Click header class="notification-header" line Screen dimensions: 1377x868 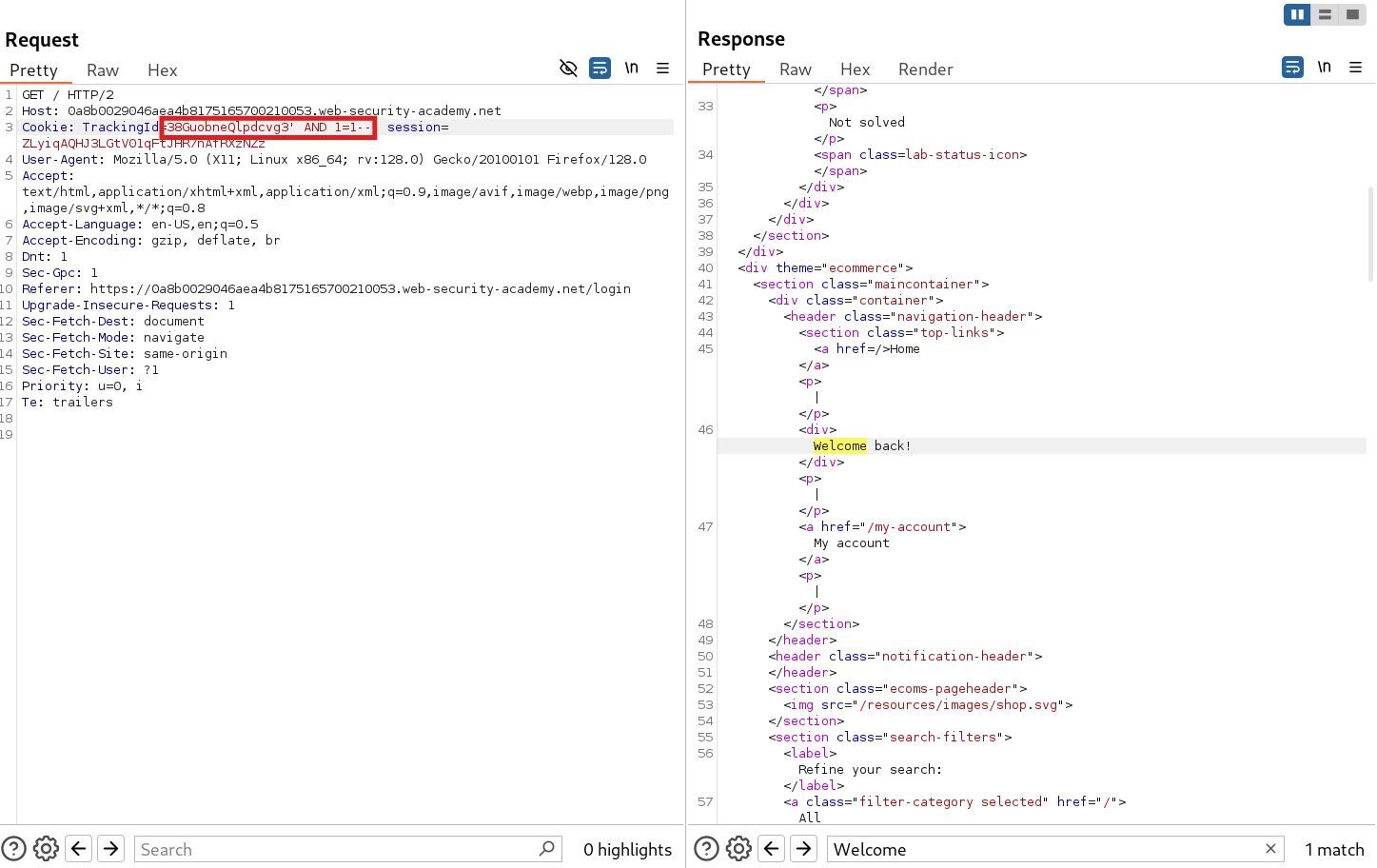click(x=905, y=656)
